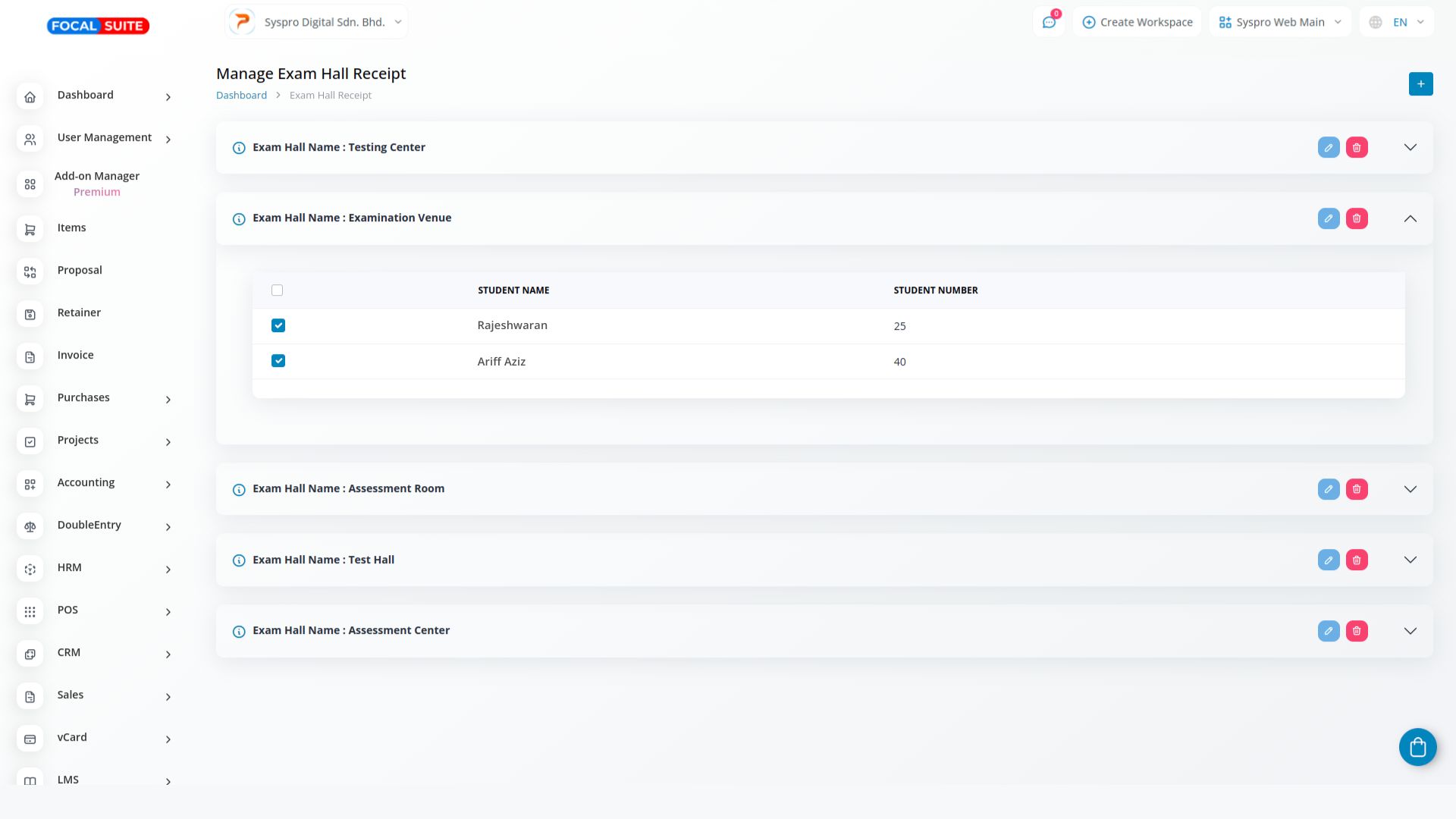Open the floating shopping bag button
The width and height of the screenshot is (1456, 819).
tap(1417, 748)
